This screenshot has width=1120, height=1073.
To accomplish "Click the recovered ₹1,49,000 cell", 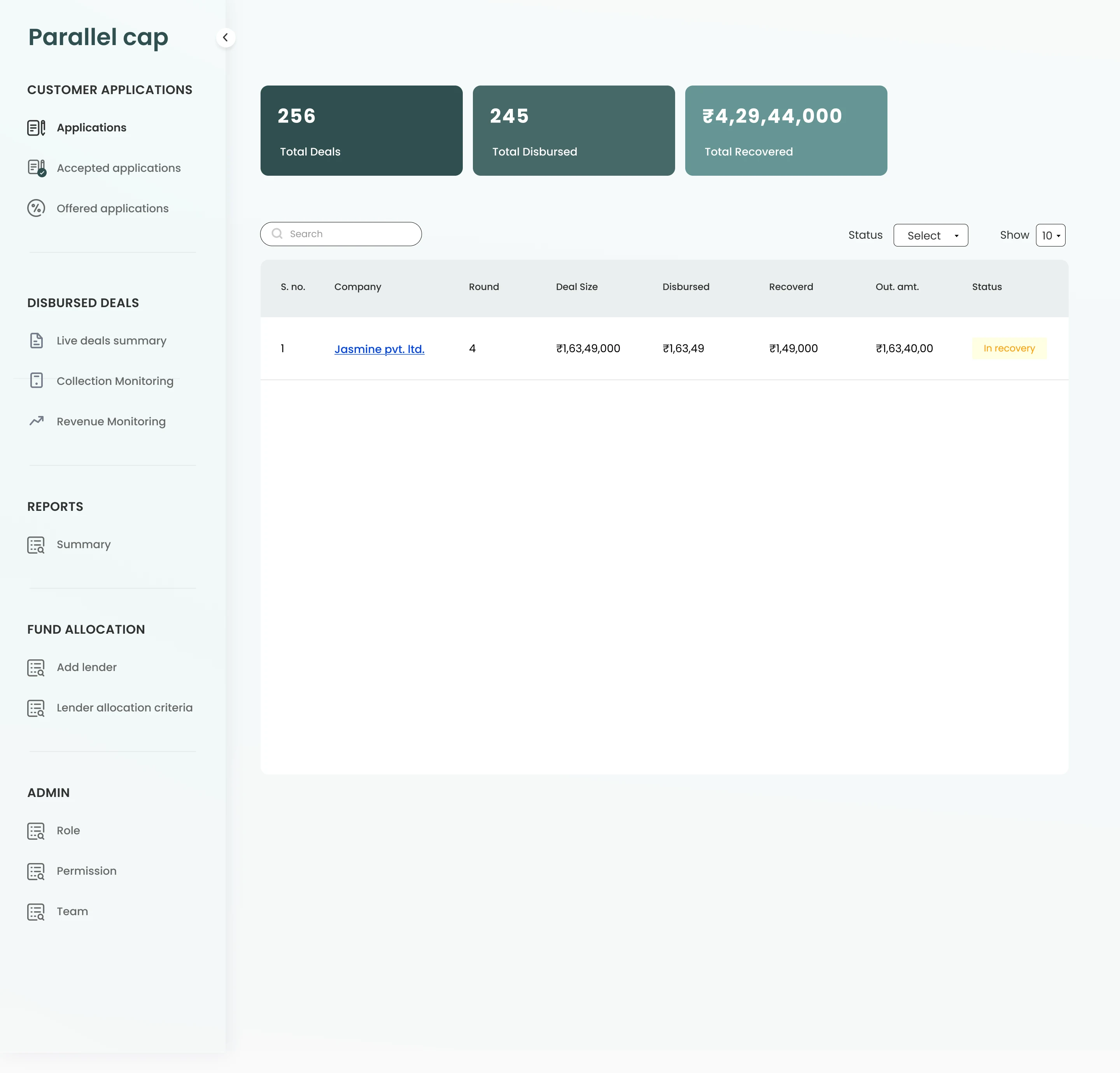I will (793, 348).
